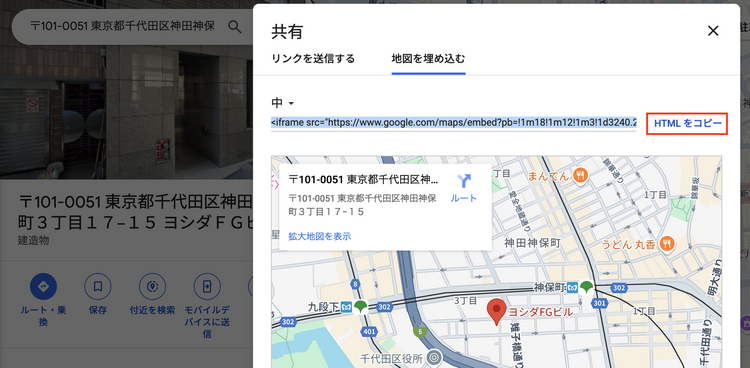
Task: Click the ルート directions icon in preview card
Action: 463,181
